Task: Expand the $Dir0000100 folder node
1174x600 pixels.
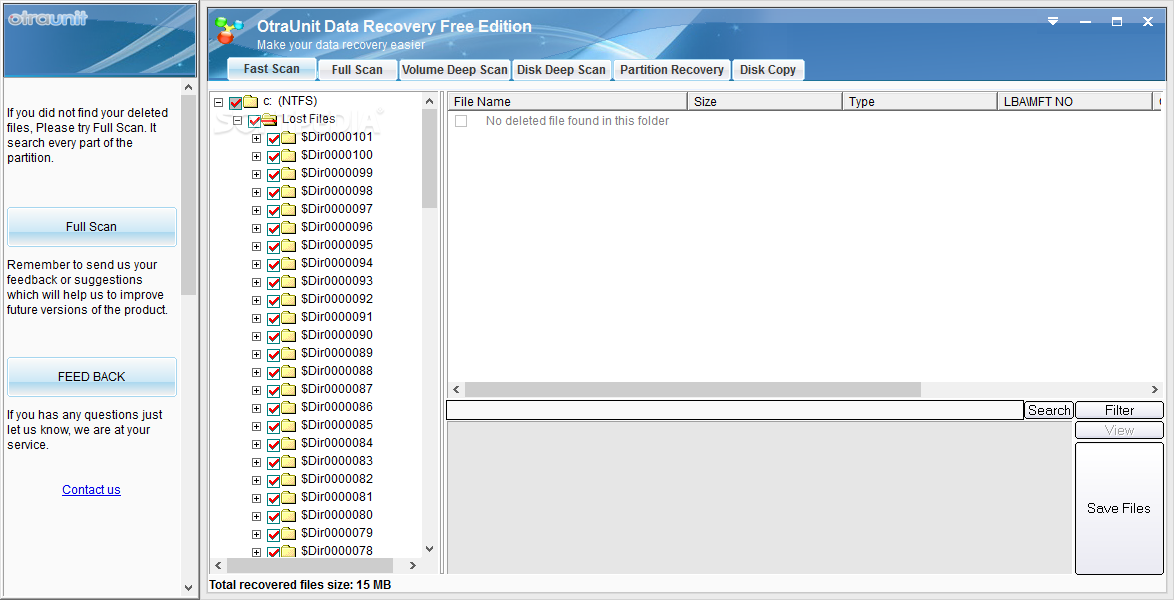Action: 256,157
